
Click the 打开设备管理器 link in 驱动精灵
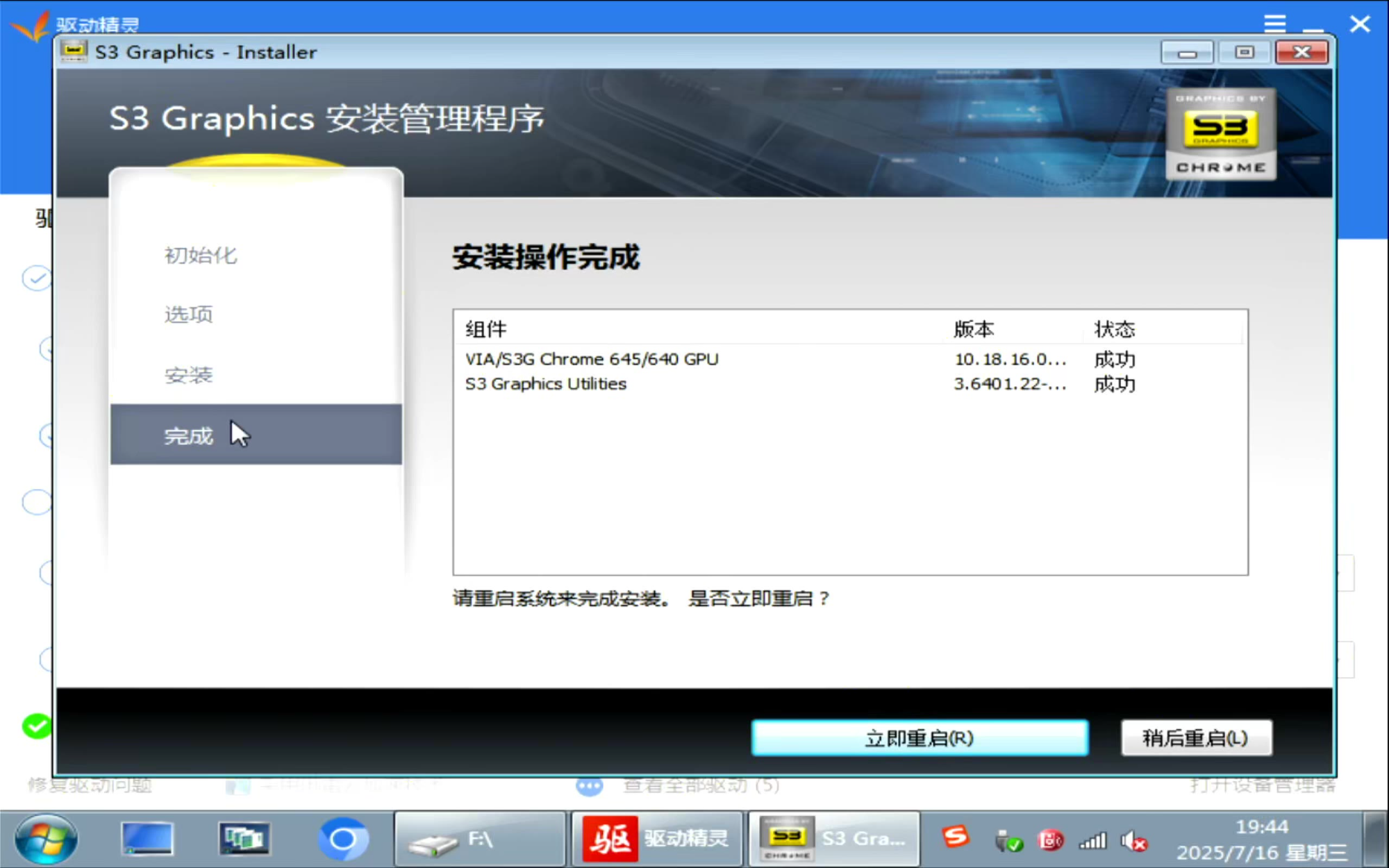tap(1263, 785)
